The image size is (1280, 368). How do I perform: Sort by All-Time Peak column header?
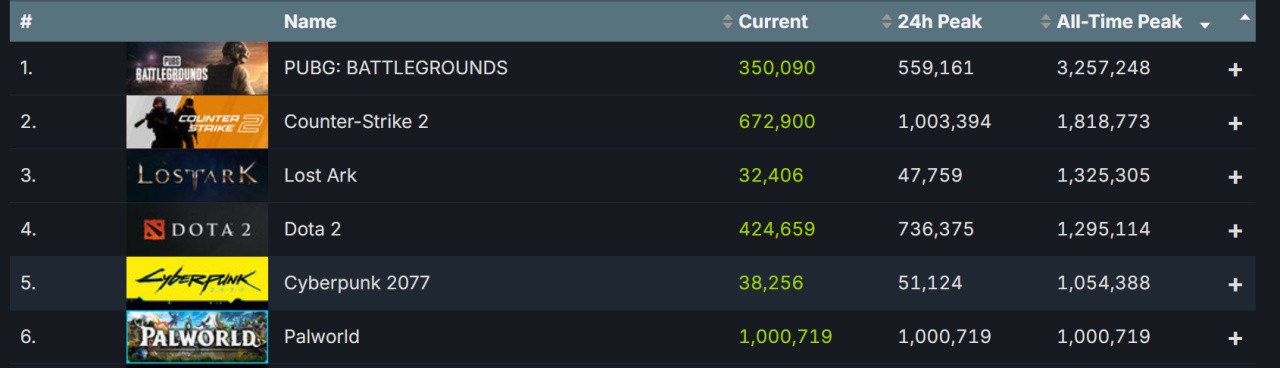[x=1119, y=21]
